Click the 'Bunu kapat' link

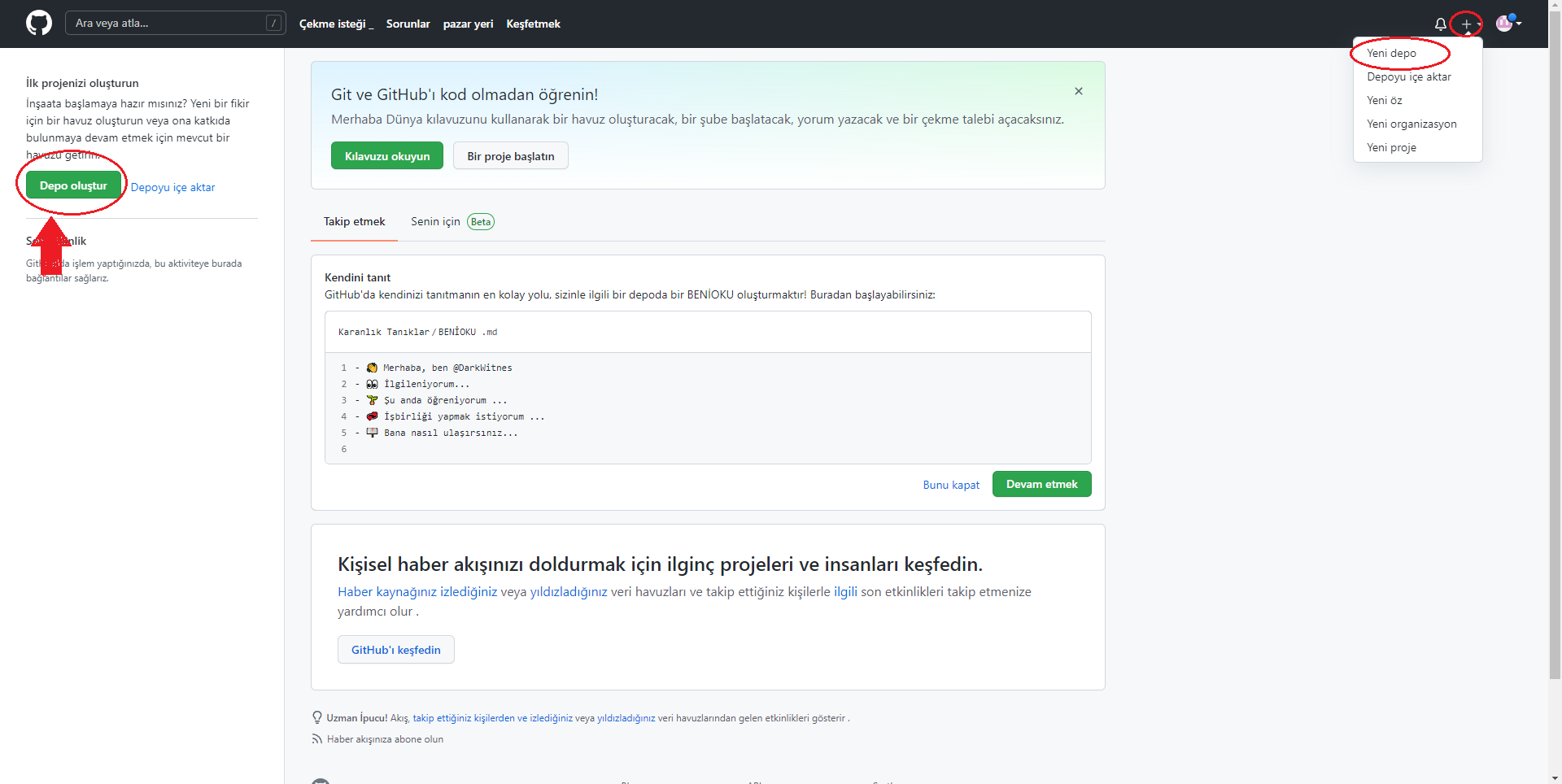click(x=951, y=485)
